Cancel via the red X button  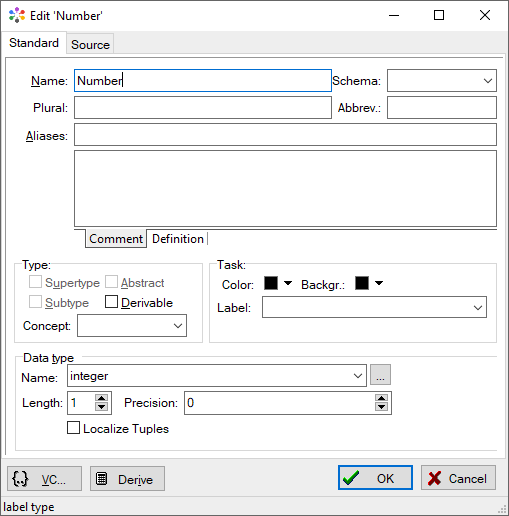(458, 478)
